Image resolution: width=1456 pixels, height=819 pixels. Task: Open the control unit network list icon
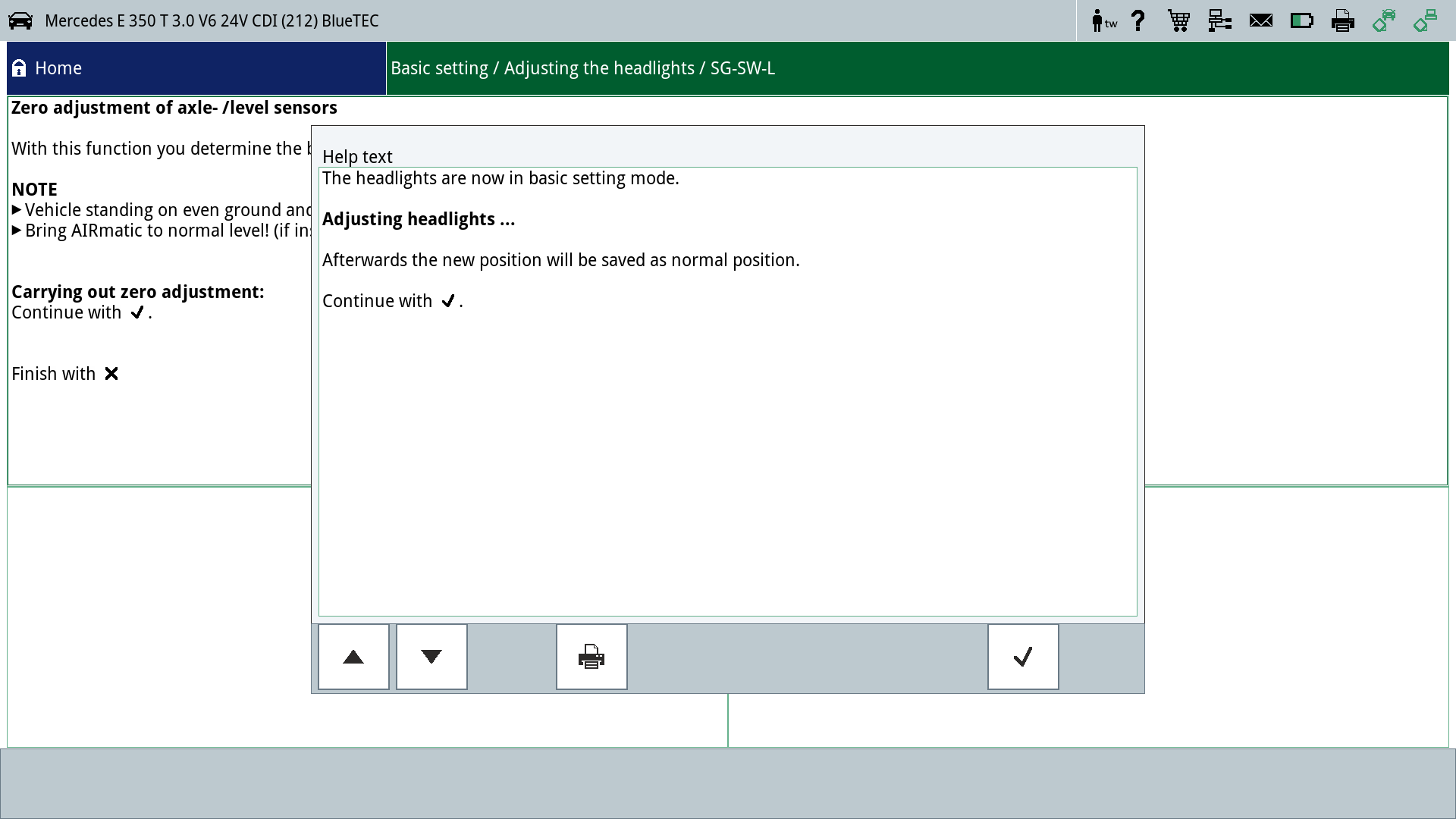[1219, 20]
